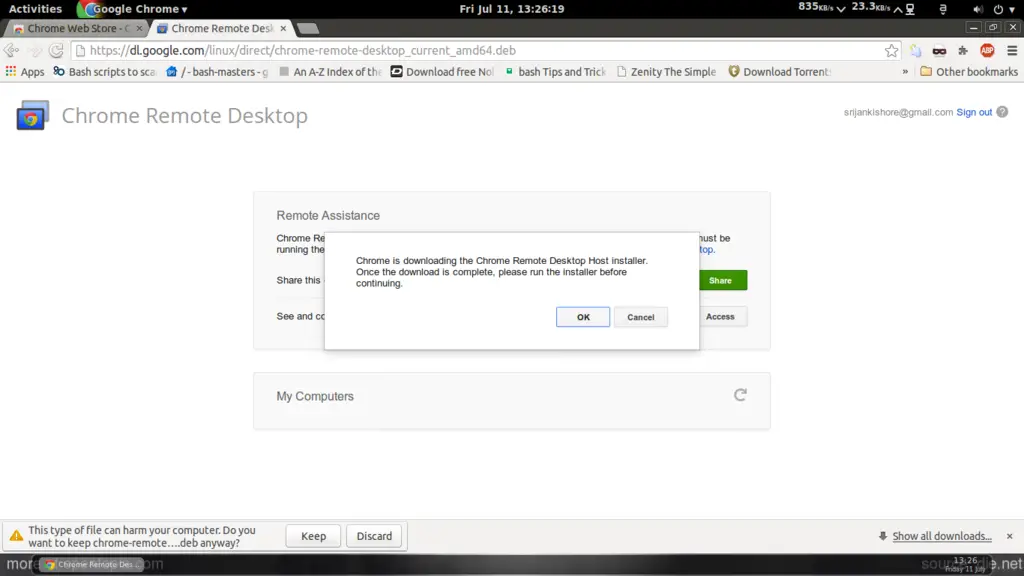
Task: Click the Access button
Action: point(723,316)
